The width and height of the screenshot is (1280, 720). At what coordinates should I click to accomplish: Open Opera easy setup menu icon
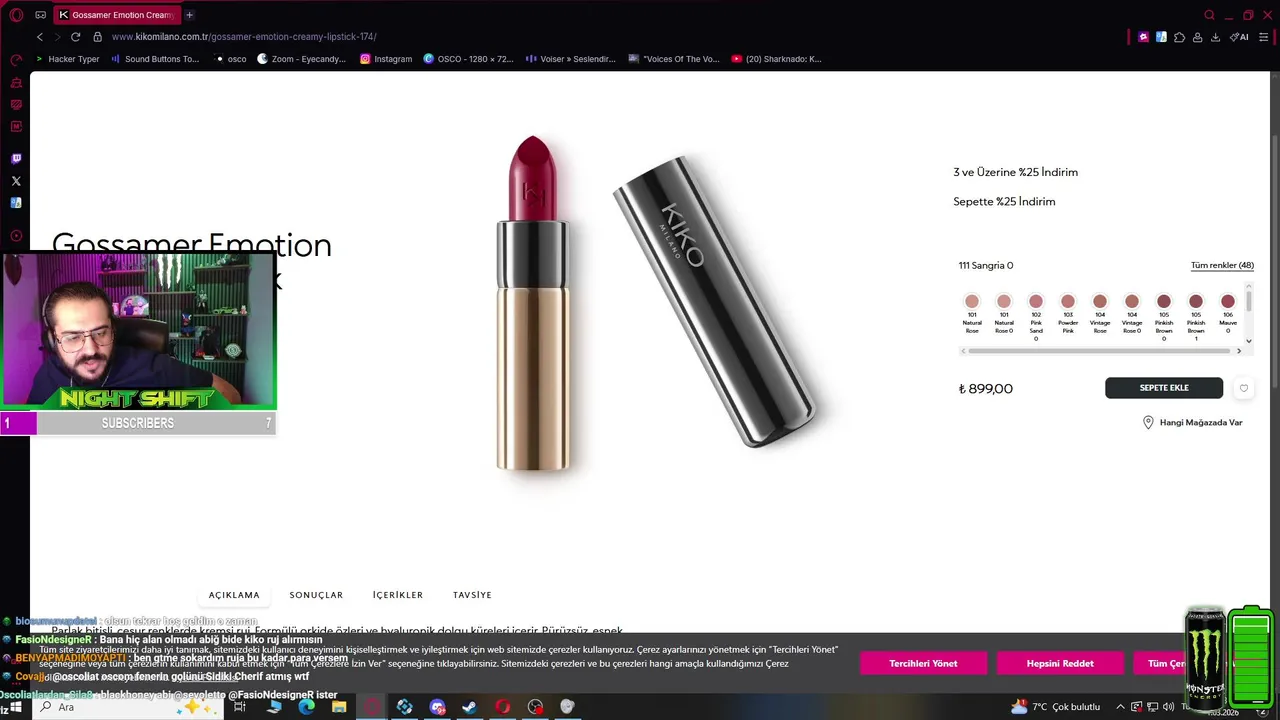pyautogui.click(x=1264, y=37)
